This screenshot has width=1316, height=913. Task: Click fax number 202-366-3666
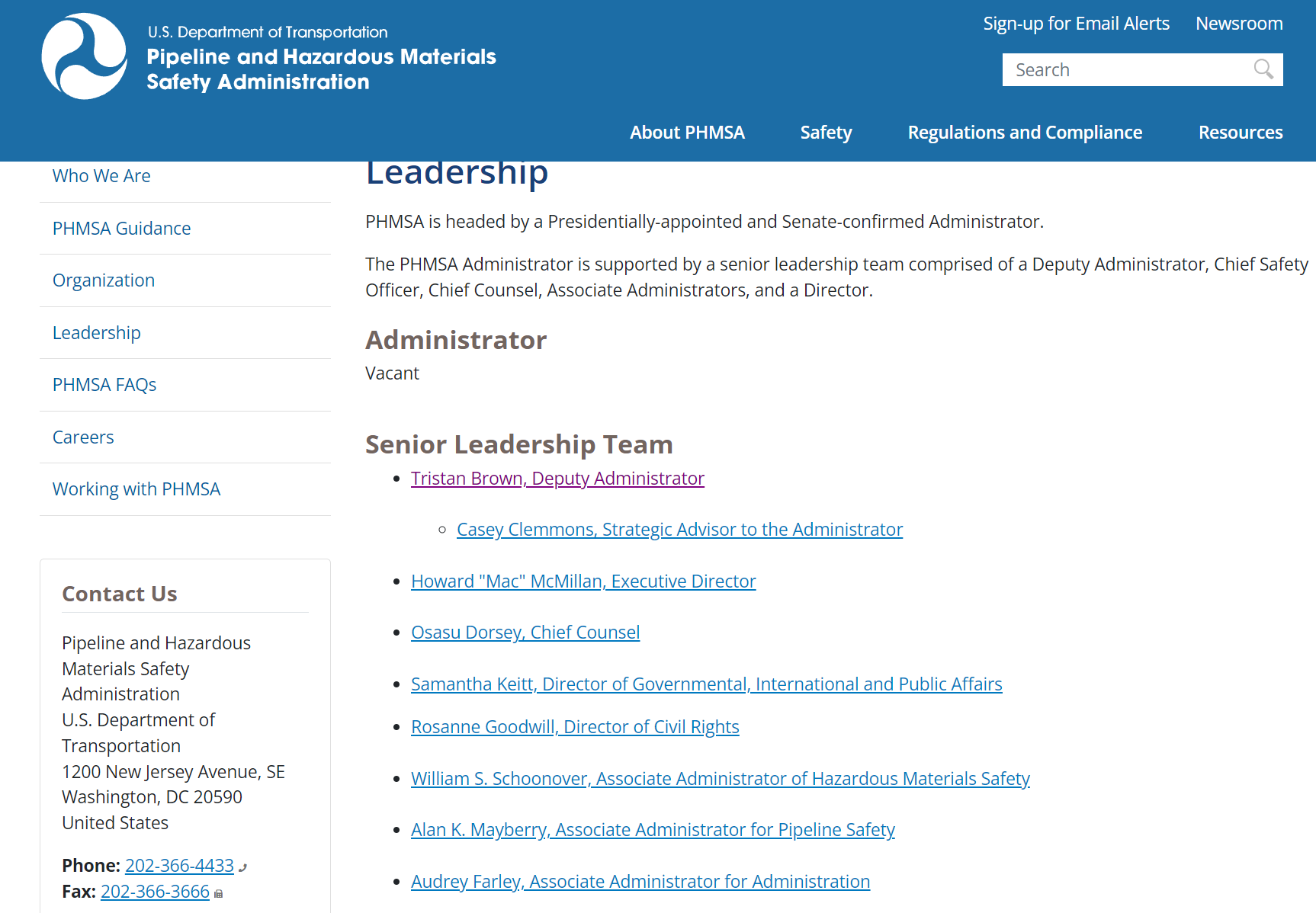coord(155,892)
